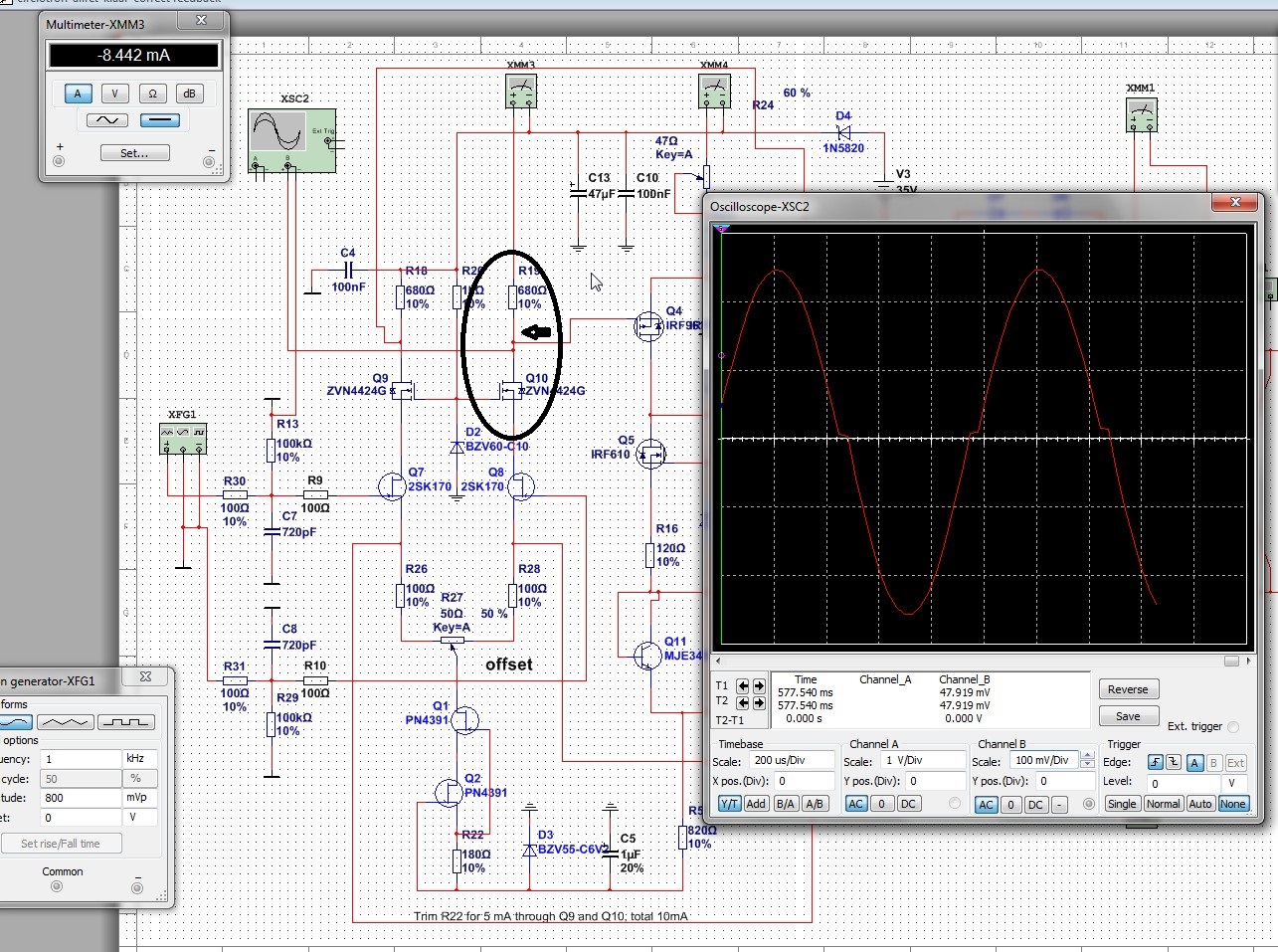This screenshot has height=952, width=1278.
Task: Click oscilloscope Save button
Action: point(1128,716)
